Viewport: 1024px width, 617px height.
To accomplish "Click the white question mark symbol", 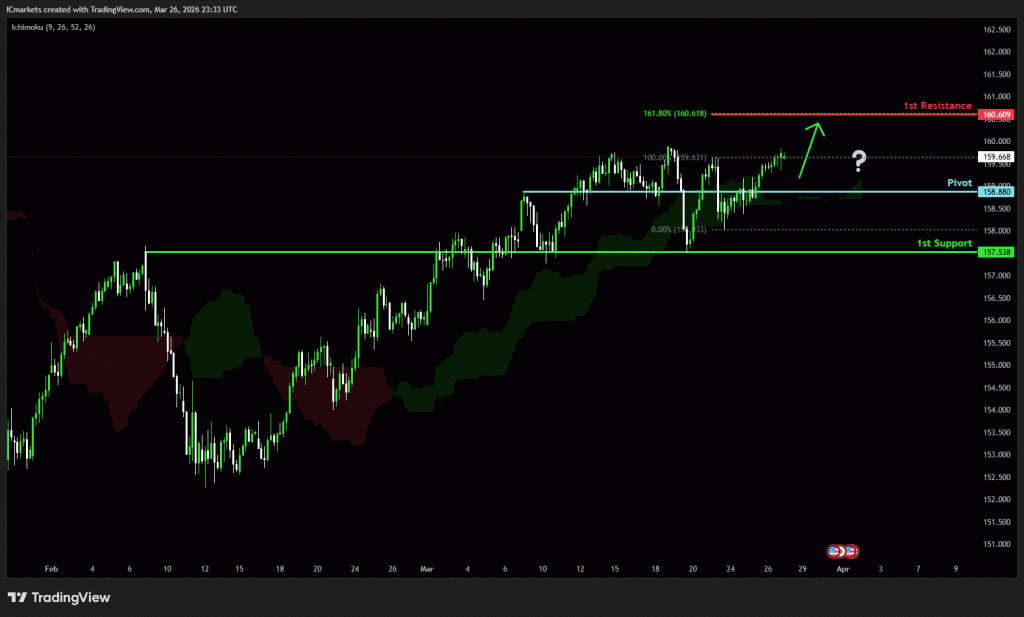I will coord(858,159).
